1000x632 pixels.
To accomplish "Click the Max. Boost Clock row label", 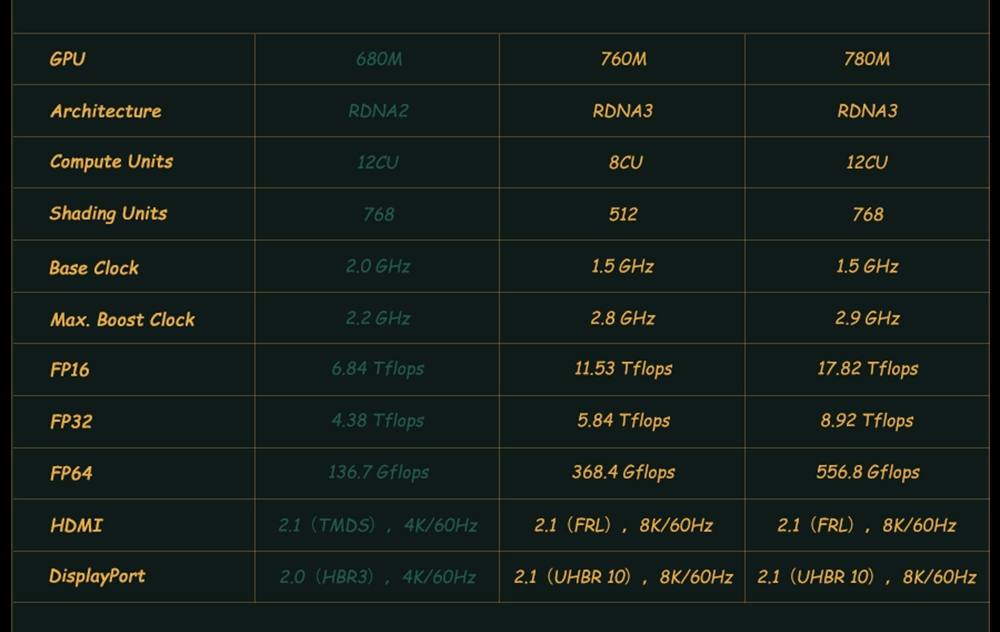I will 122,320.
